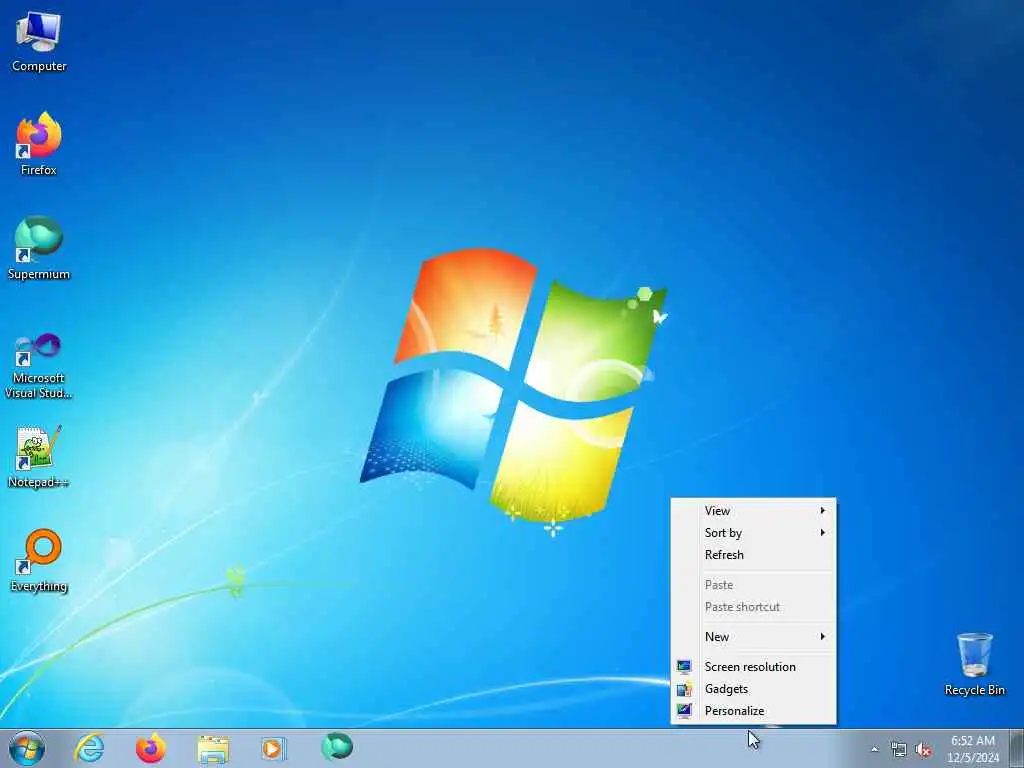Screen dimensions: 1024x768
Task: Click the Show desktop button at taskbar end
Action: pyautogui.click(x=1017, y=748)
